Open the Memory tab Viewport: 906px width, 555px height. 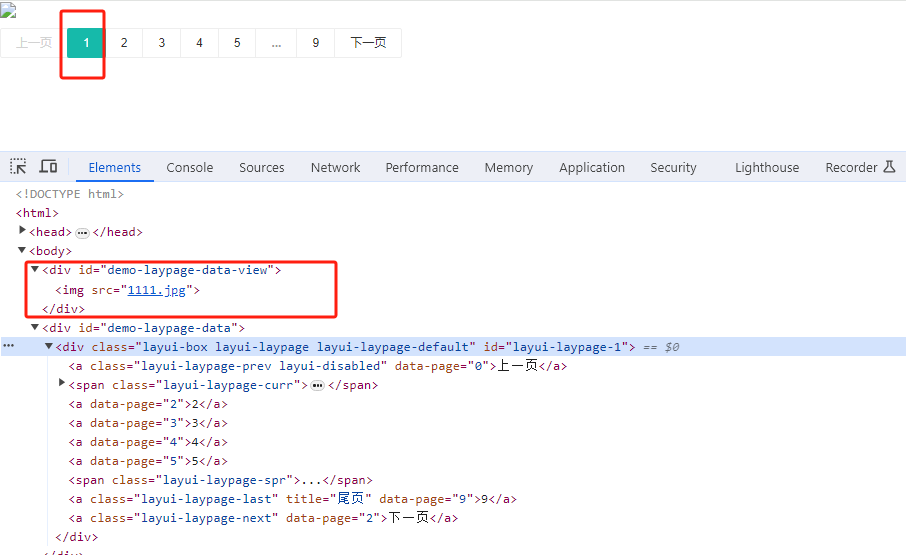pyautogui.click(x=508, y=167)
